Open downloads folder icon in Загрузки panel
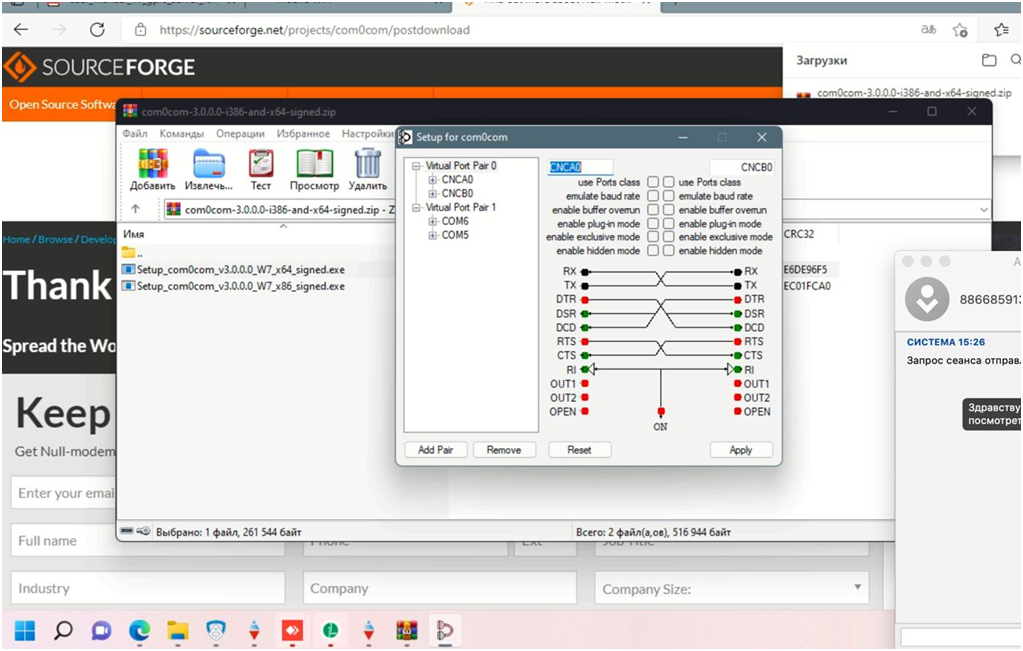Viewport: 1023px width, 651px height. tap(989, 60)
